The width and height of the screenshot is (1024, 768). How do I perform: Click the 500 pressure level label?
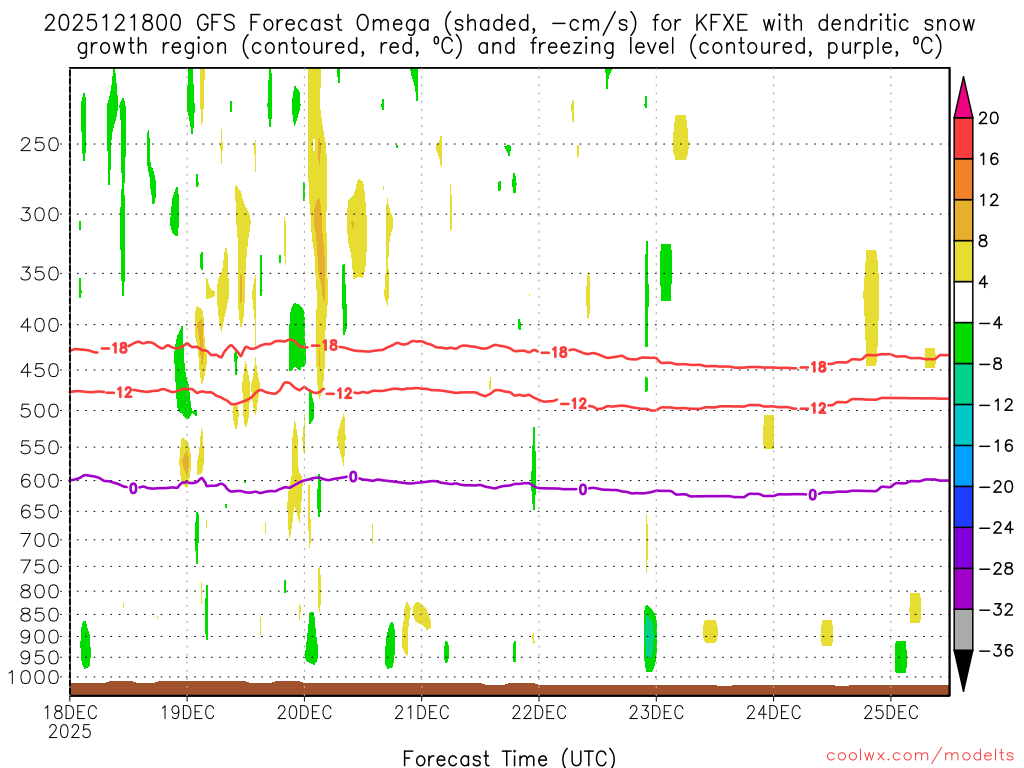click(x=40, y=411)
